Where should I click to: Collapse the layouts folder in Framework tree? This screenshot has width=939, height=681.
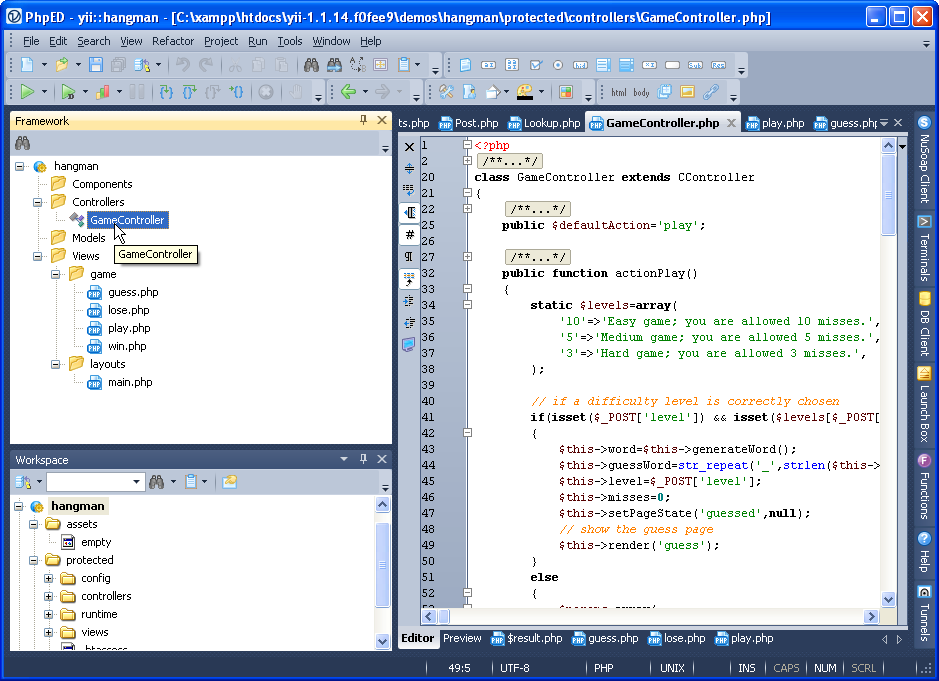tap(56, 364)
